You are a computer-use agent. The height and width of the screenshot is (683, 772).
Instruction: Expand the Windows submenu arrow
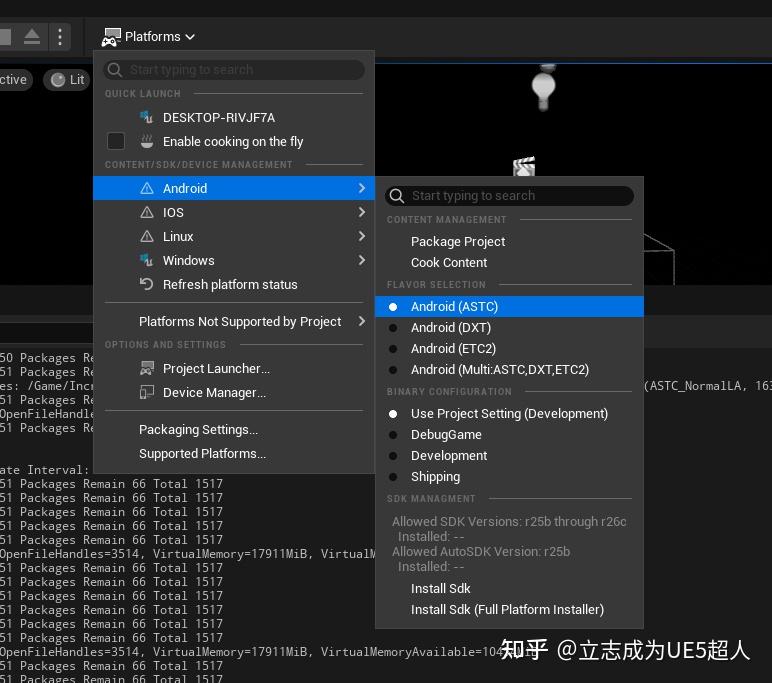coord(362,260)
